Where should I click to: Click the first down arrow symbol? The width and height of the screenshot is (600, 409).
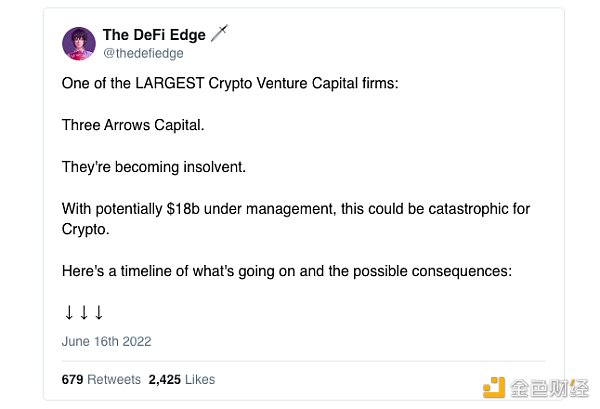coord(69,313)
